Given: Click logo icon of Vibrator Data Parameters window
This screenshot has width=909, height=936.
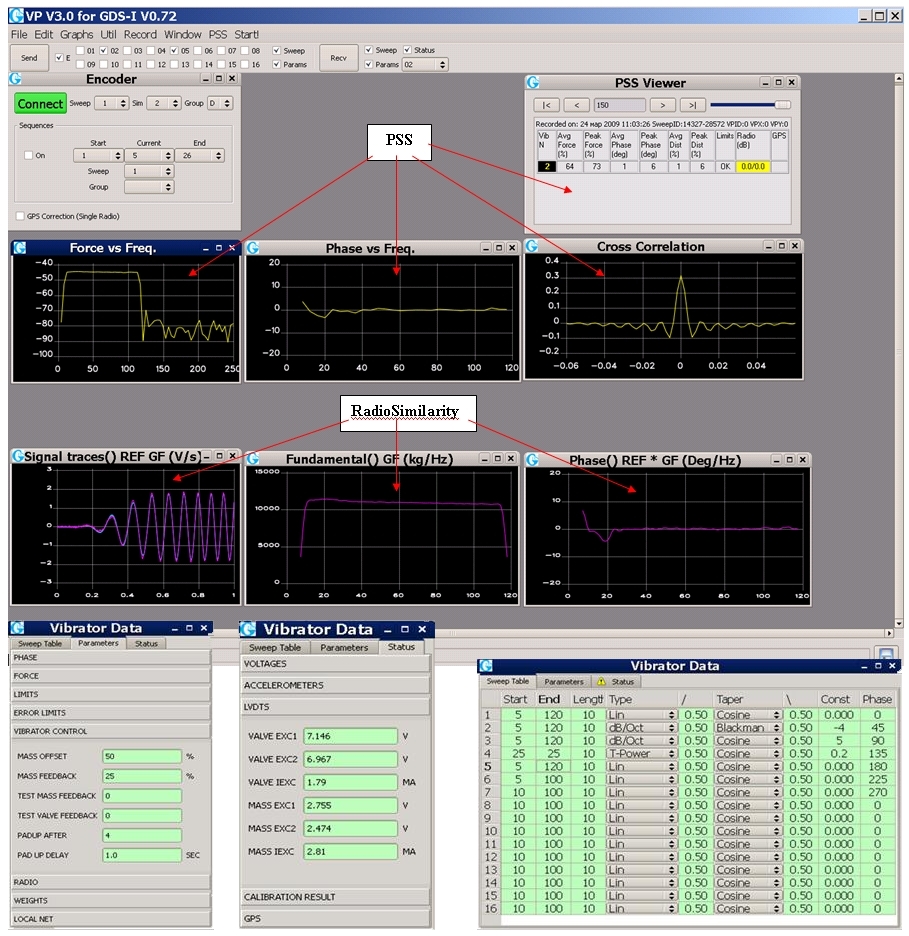Looking at the screenshot, I should pyautogui.click(x=17, y=627).
